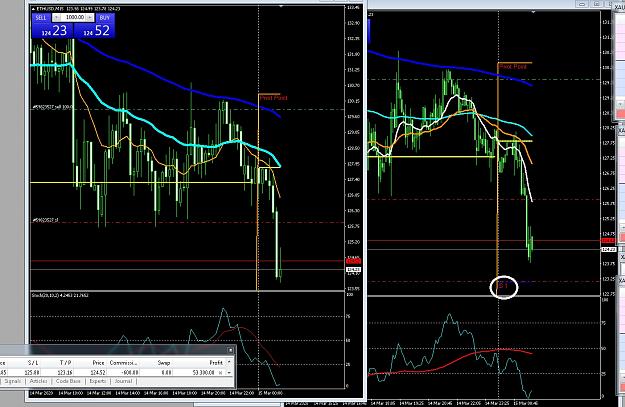Open the Signals tab in terminal

click(13, 381)
